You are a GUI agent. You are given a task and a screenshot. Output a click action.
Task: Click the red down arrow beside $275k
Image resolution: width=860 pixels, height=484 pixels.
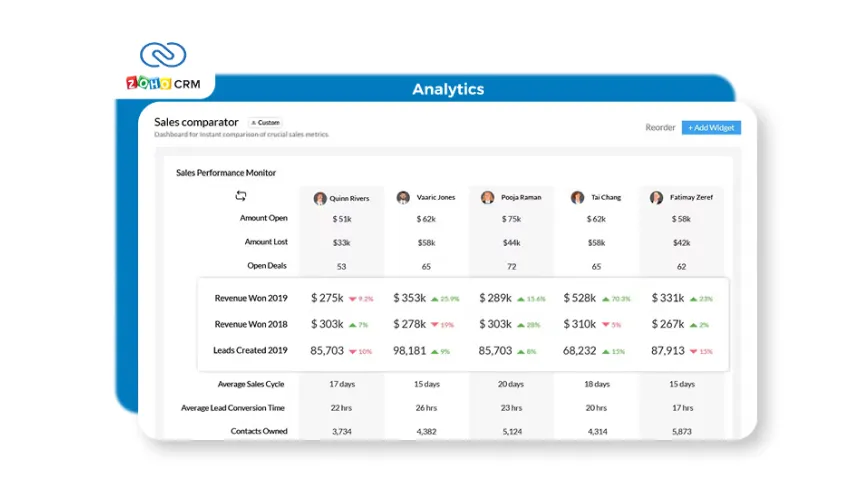point(352,298)
